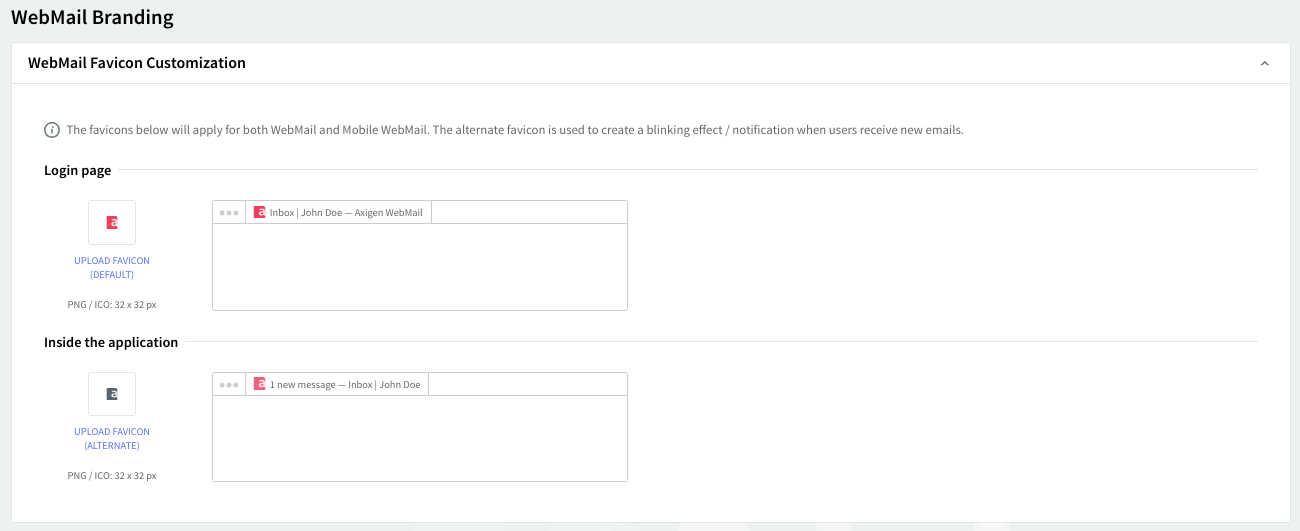Click the Inside the application preview body
This screenshot has width=1300, height=531.
coord(419,438)
